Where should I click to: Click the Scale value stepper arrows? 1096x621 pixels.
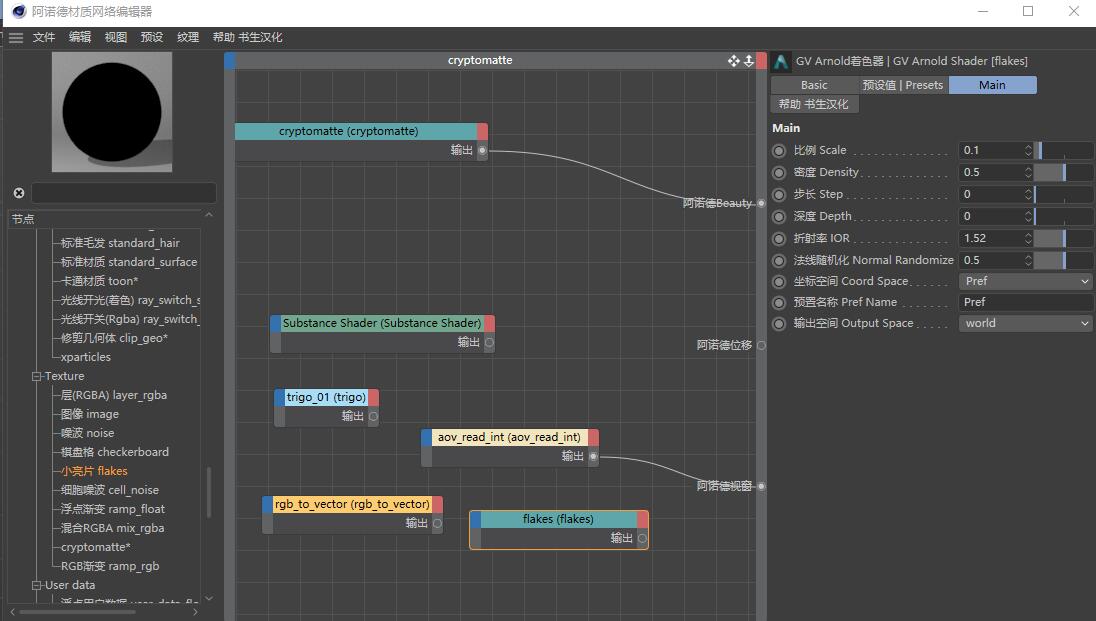click(x=1028, y=150)
